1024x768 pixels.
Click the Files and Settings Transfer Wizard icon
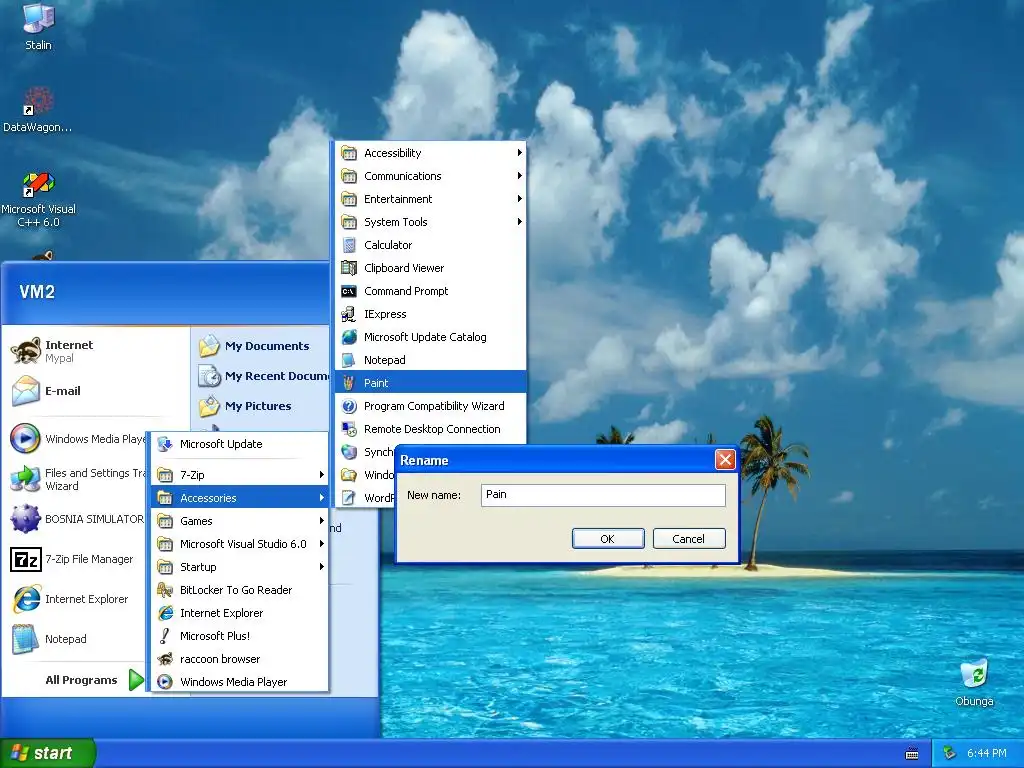tap(25, 479)
